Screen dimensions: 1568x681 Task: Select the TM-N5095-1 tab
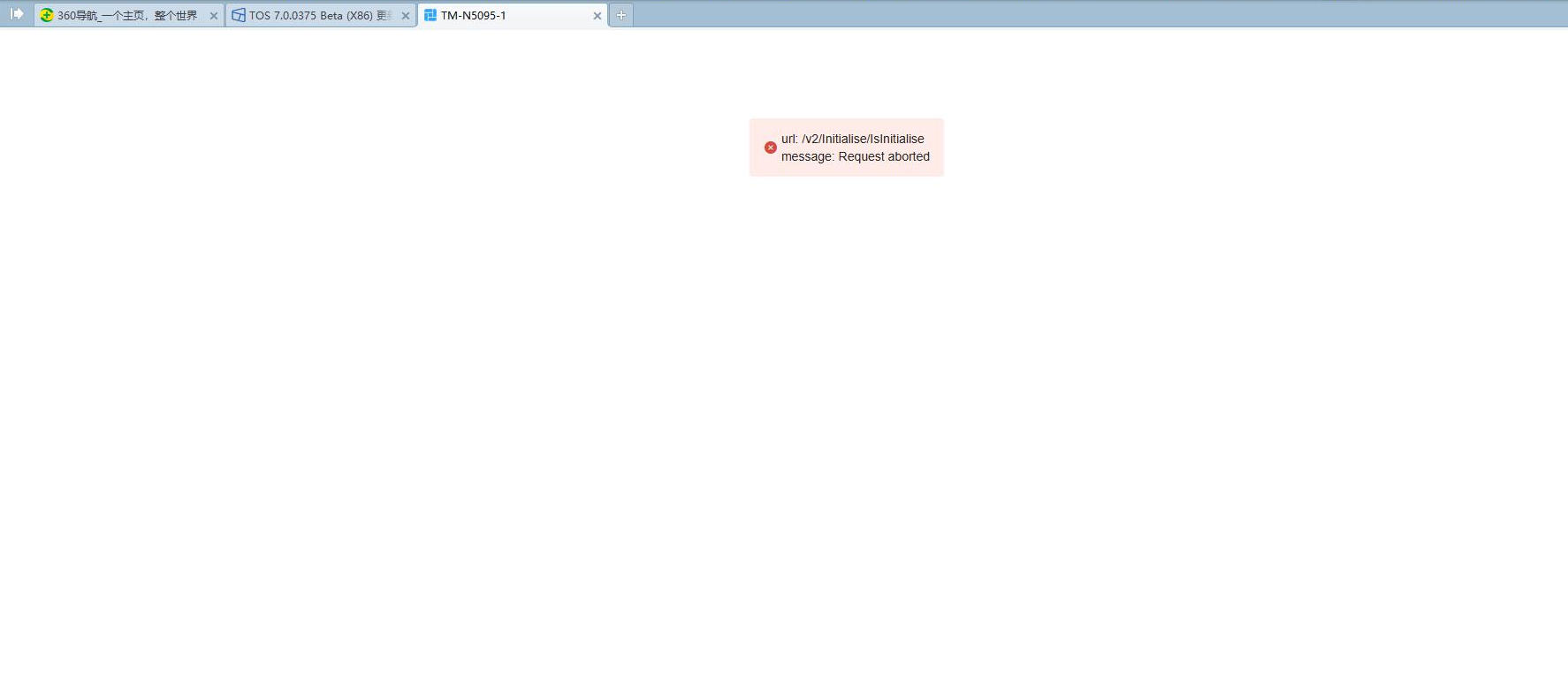click(512, 15)
